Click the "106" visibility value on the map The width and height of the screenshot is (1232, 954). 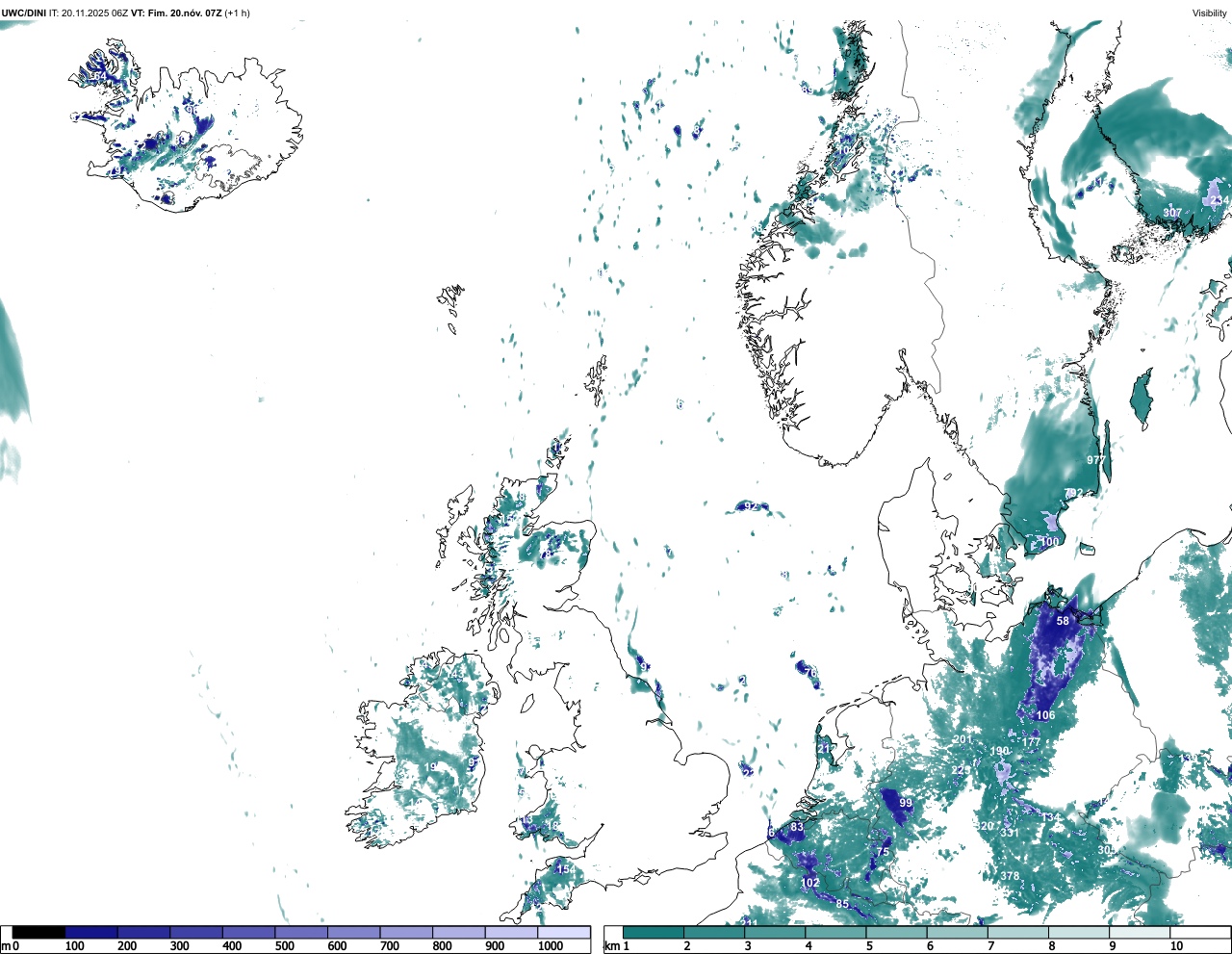1046,715
